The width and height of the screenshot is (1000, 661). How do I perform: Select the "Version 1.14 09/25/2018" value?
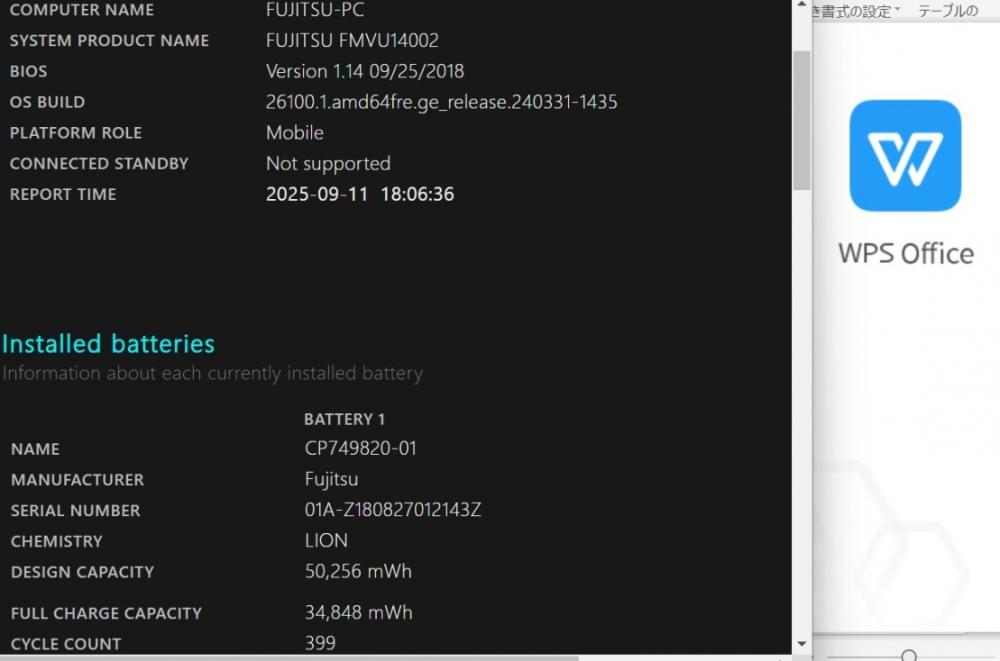click(x=365, y=71)
